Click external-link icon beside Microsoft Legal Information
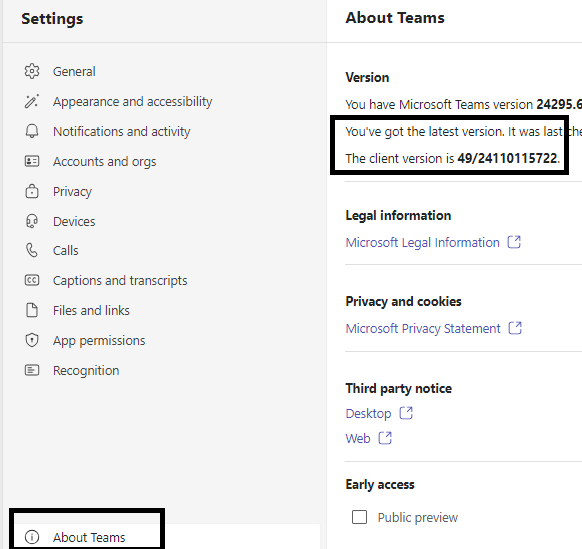This screenshot has height=549, width=582. coord(514,242)
